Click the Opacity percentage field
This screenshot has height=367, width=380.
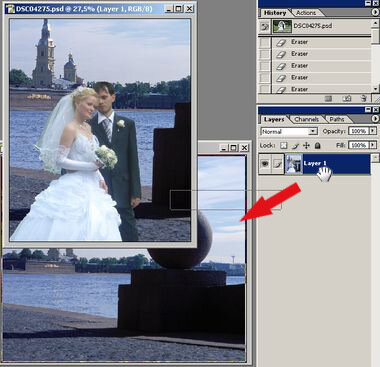(358, 131)
